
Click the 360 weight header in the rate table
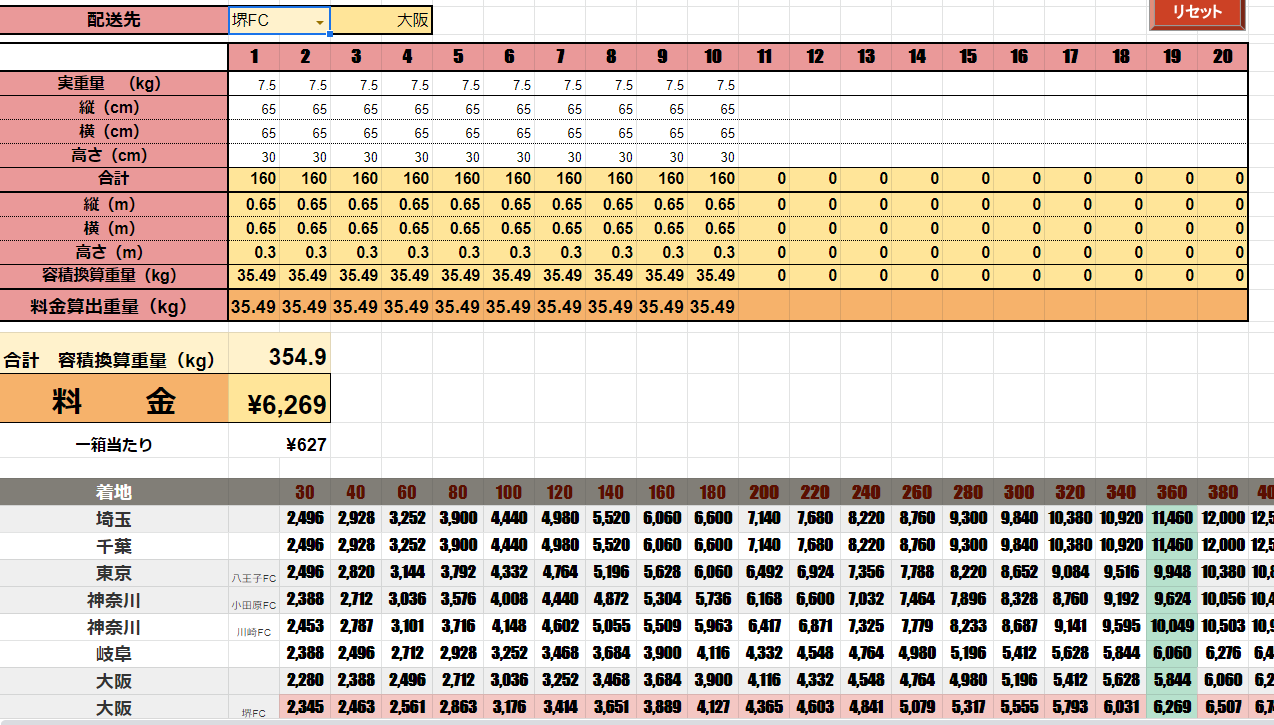click(1171, 492)
